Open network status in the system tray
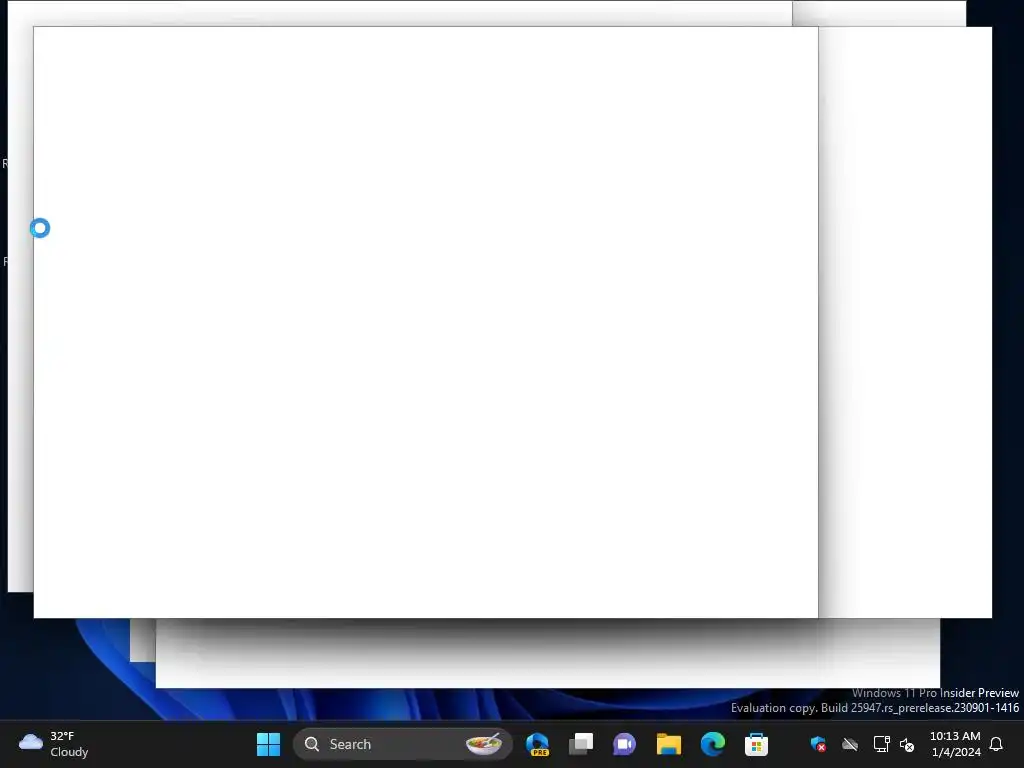The image size is (1024, 768). point(882,744)
